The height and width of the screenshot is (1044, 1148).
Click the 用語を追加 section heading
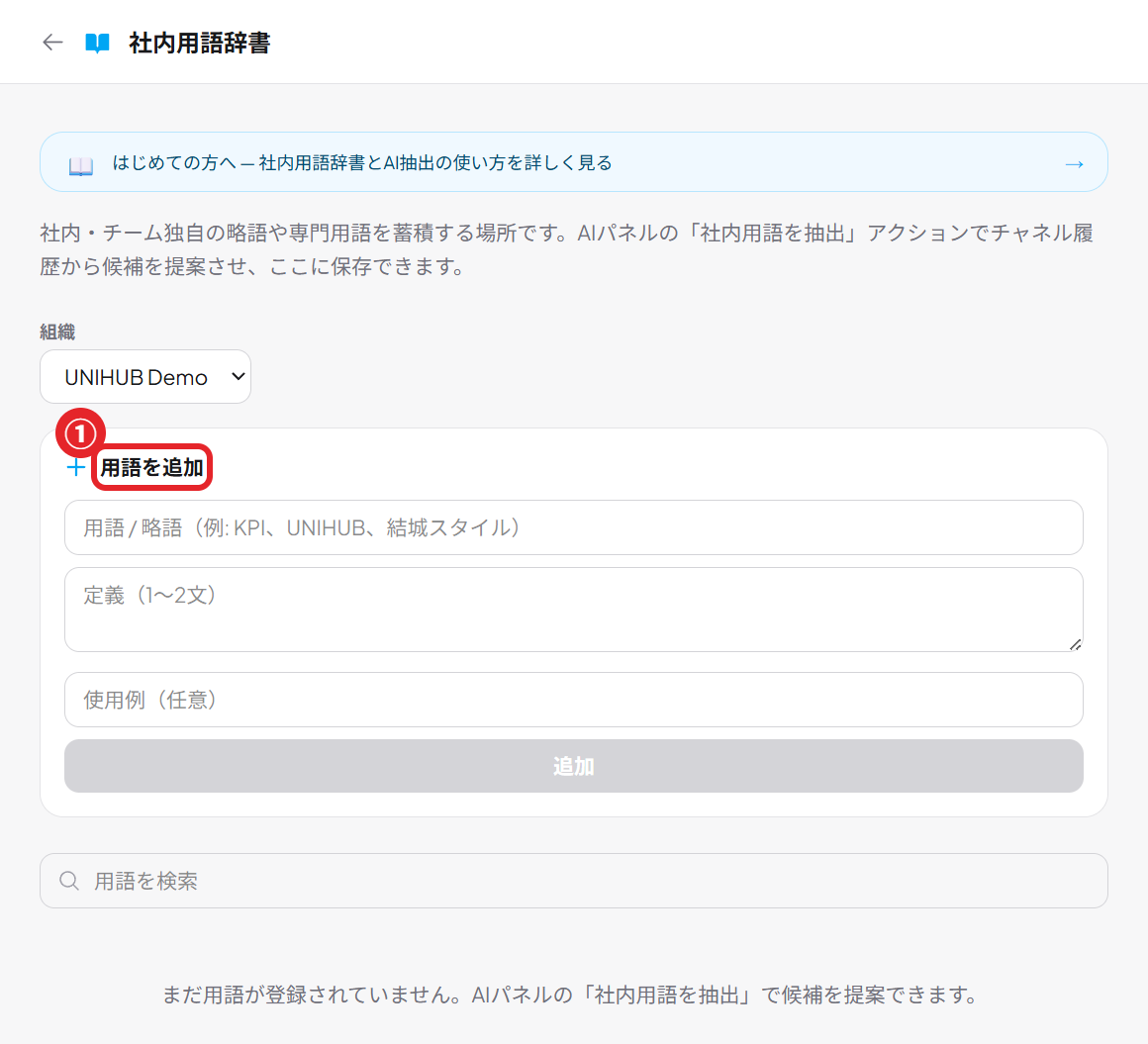click(151, 467)
